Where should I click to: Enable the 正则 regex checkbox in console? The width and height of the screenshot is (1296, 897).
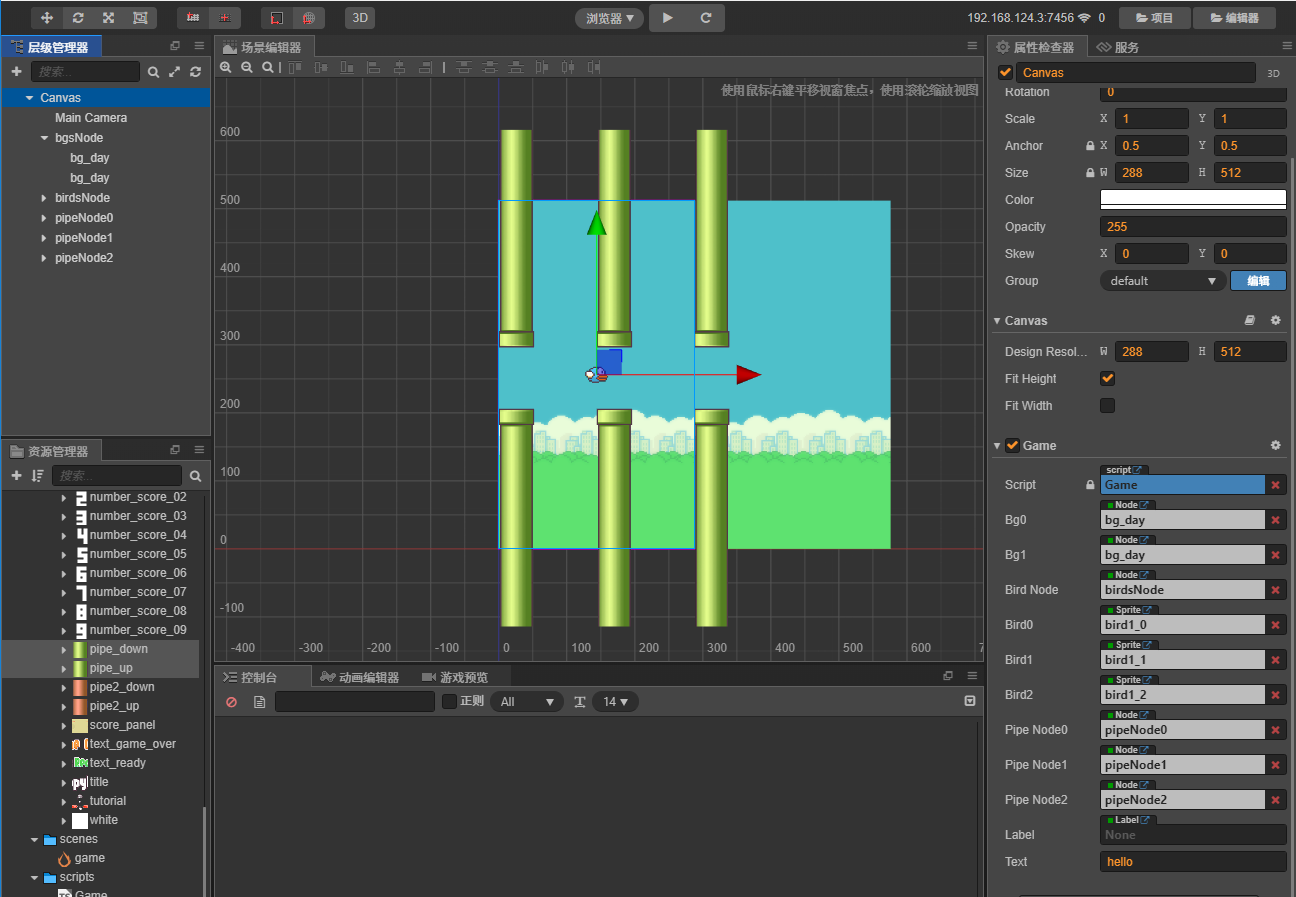(x=449, y=701)
